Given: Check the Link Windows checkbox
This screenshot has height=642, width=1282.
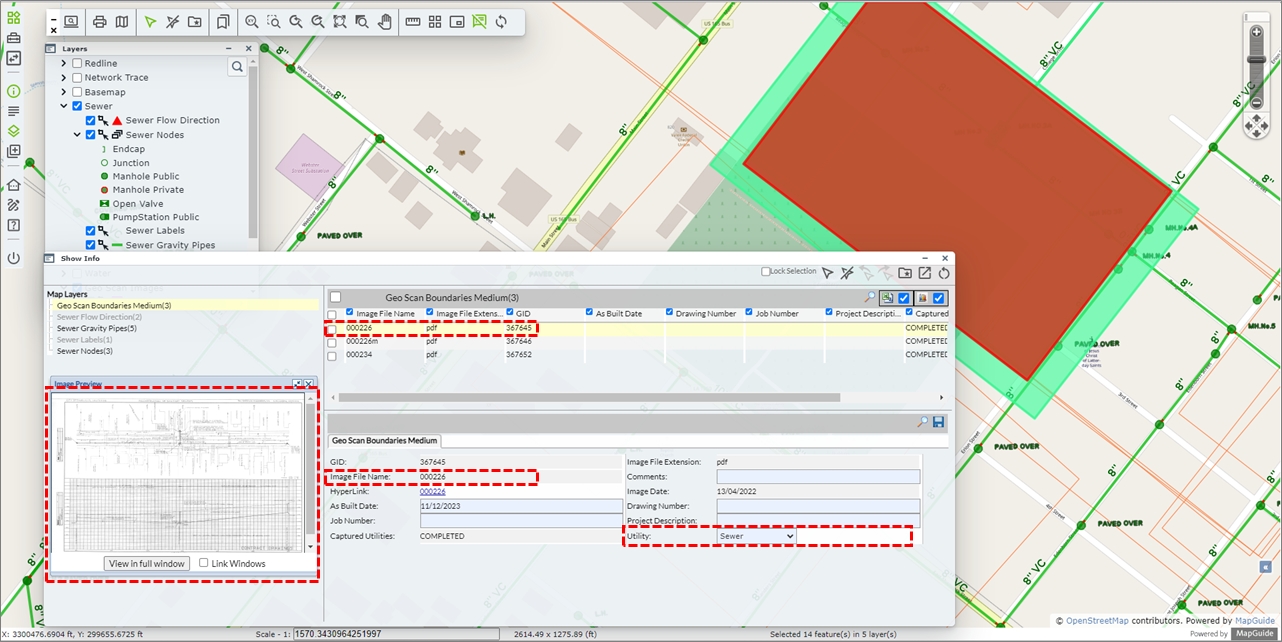Looking at the screenshot, I should point(204,563).
